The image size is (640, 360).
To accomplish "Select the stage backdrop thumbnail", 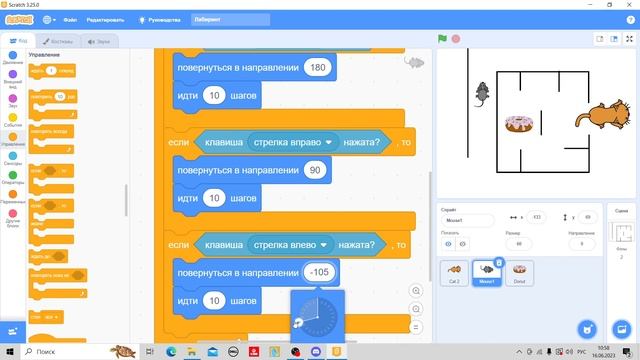I will tap(621, 232).
